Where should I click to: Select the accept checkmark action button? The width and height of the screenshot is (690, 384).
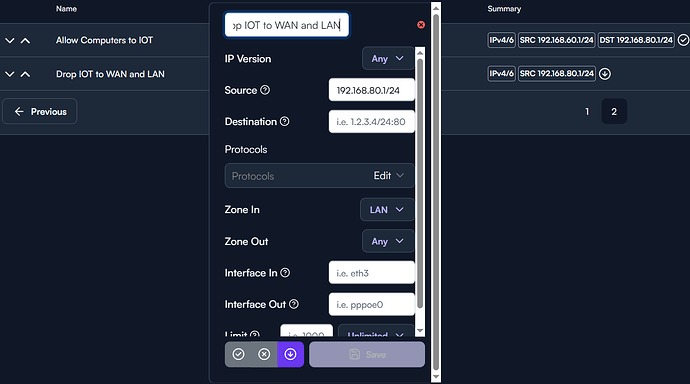pyautogui.click(x=239, y=354)
